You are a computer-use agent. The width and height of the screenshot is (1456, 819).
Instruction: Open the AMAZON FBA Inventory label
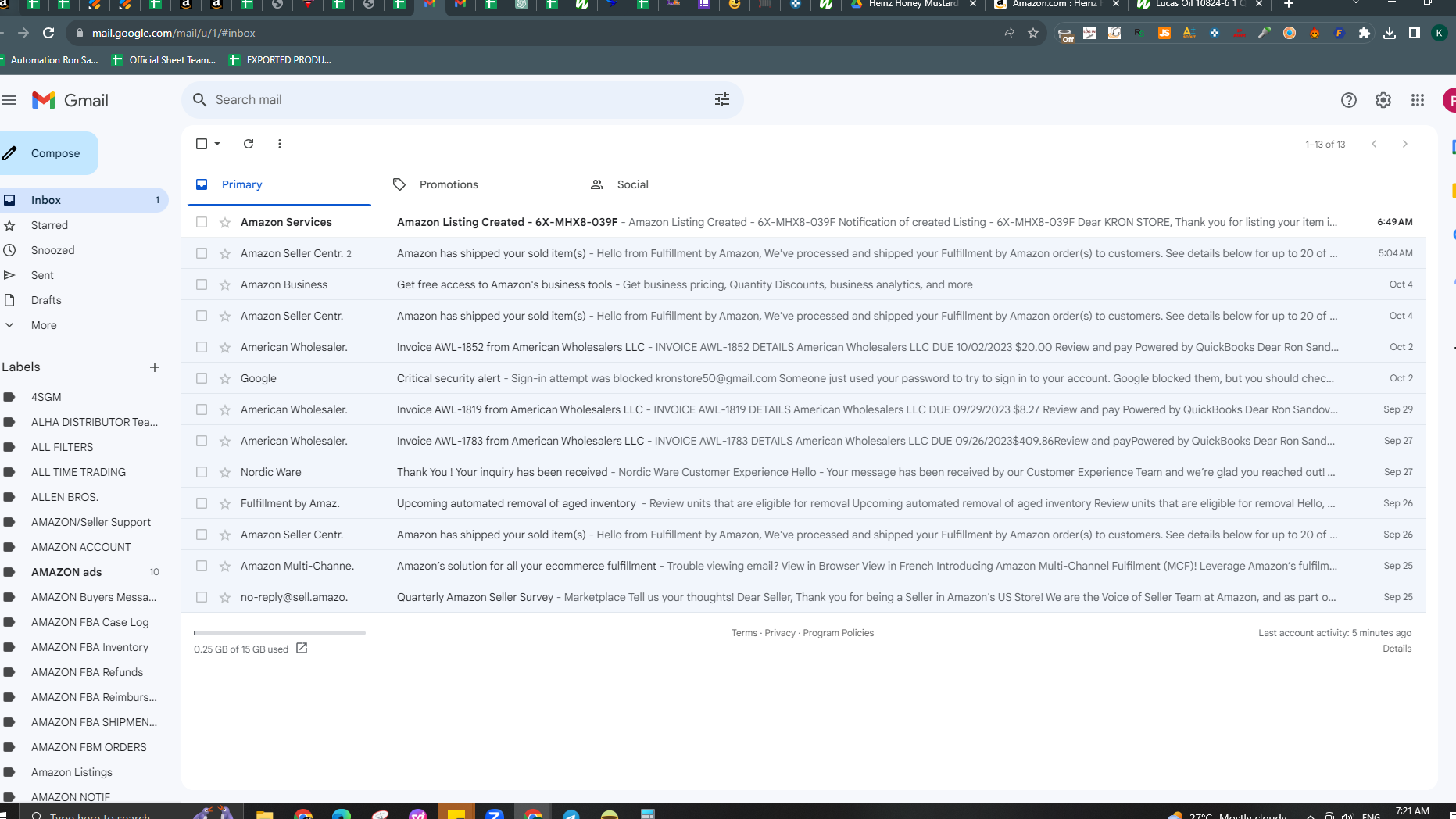coord(90,647)
